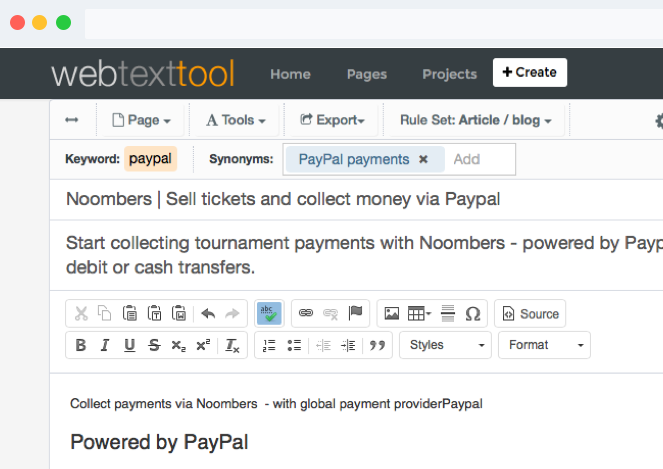Insert a link with the chain icon

306,313
